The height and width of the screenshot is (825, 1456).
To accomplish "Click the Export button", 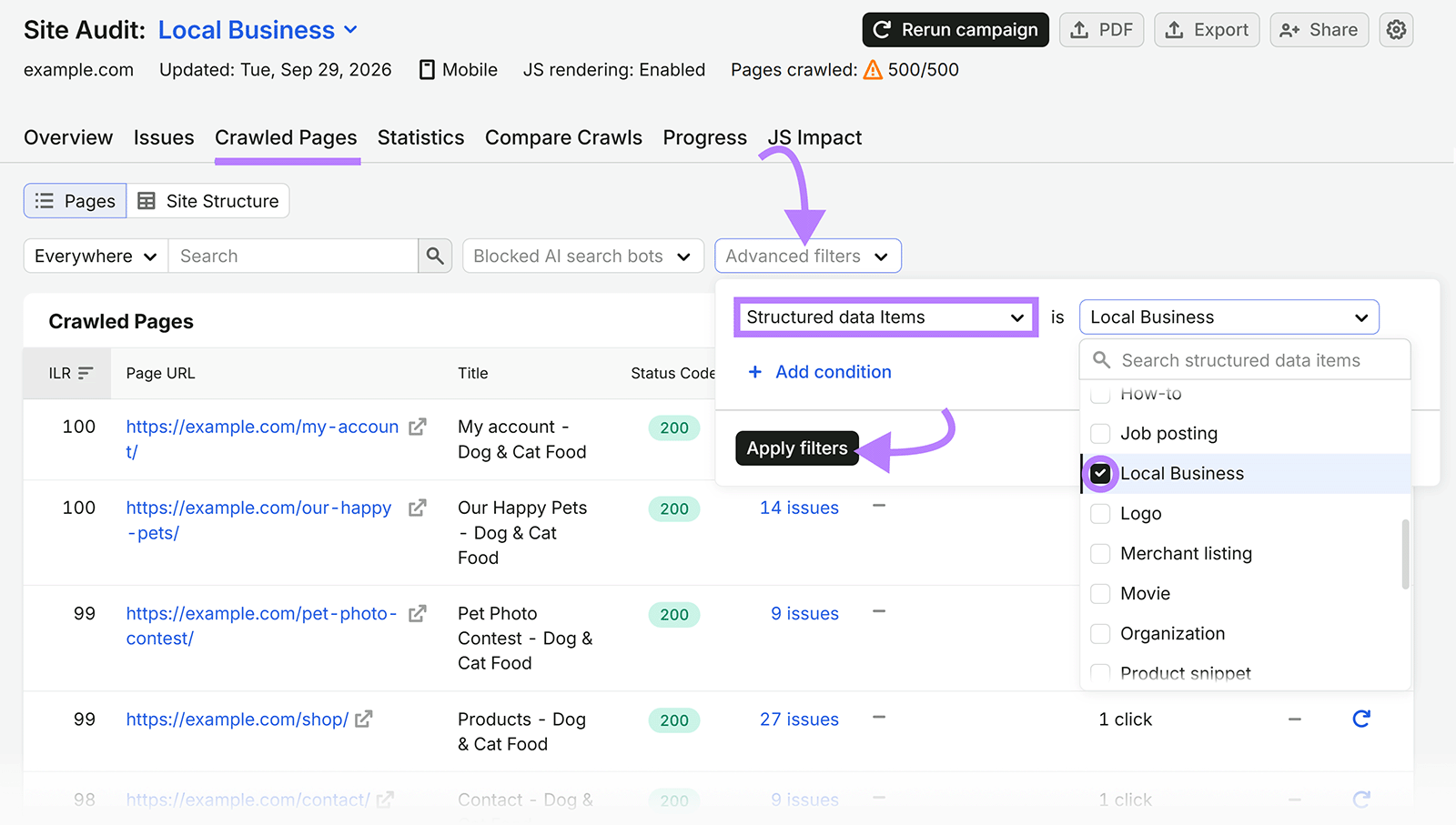I will (x=1207, y=30).
